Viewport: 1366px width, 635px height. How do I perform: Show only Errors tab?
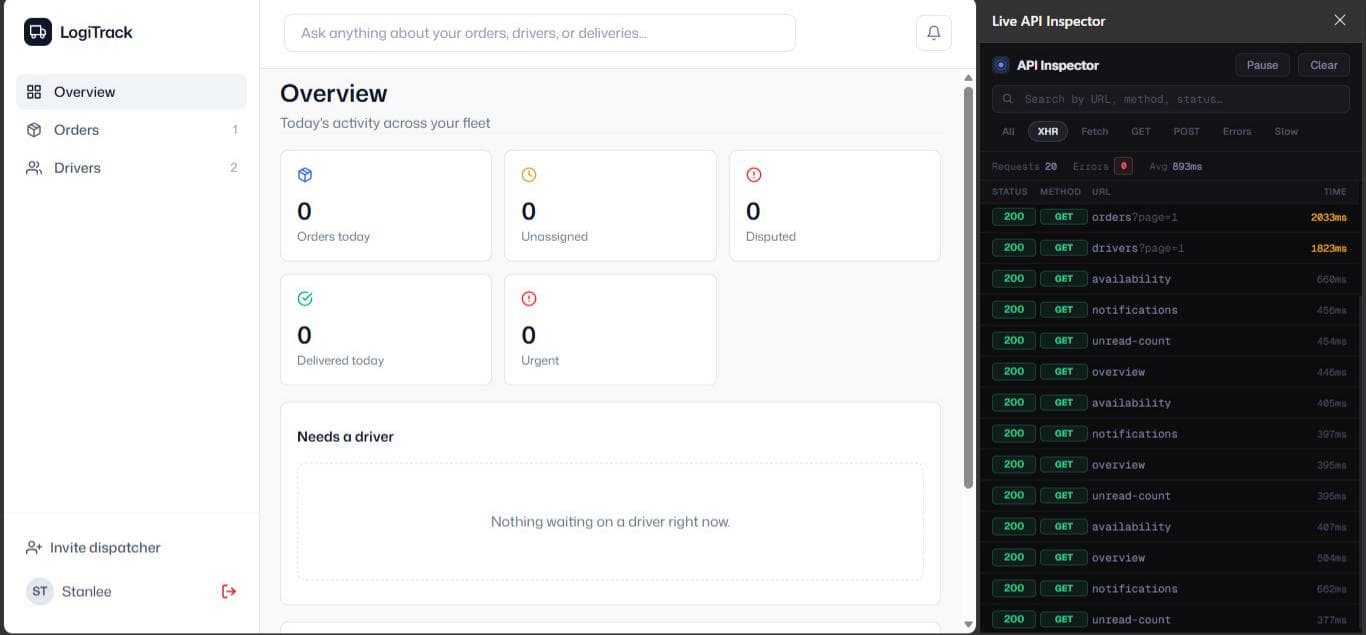pos(1237,131)
